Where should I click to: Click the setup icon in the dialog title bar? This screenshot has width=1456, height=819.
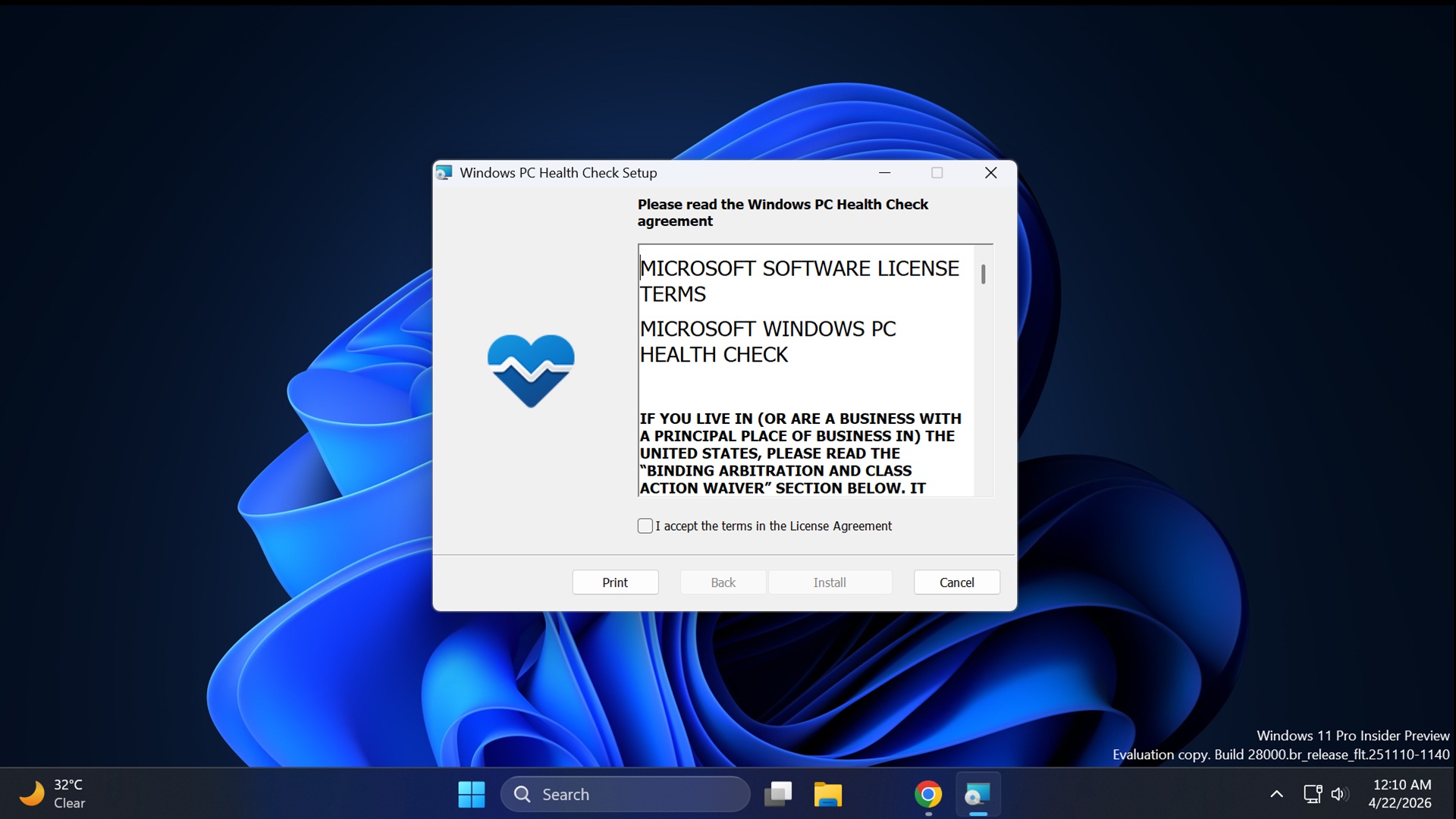[444, 172]
